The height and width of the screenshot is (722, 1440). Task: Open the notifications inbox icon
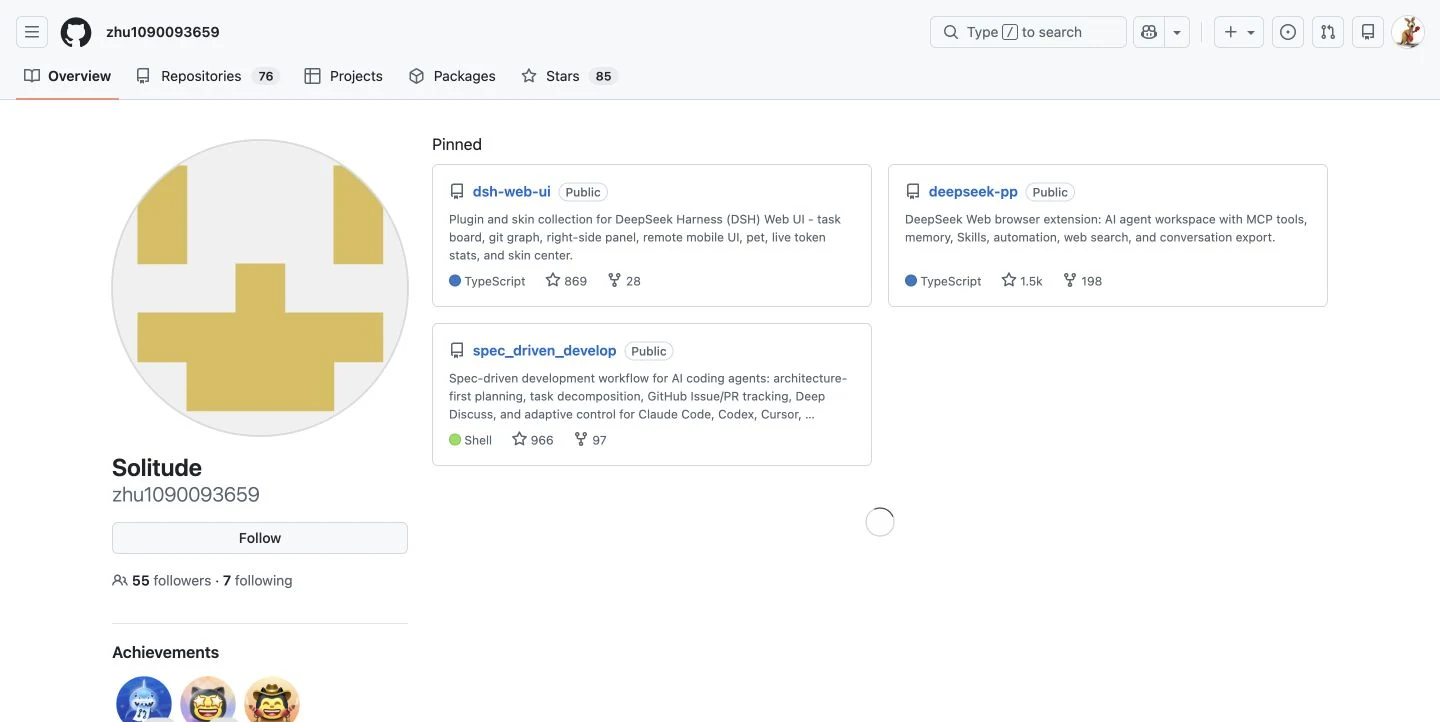pos(1368,32)
